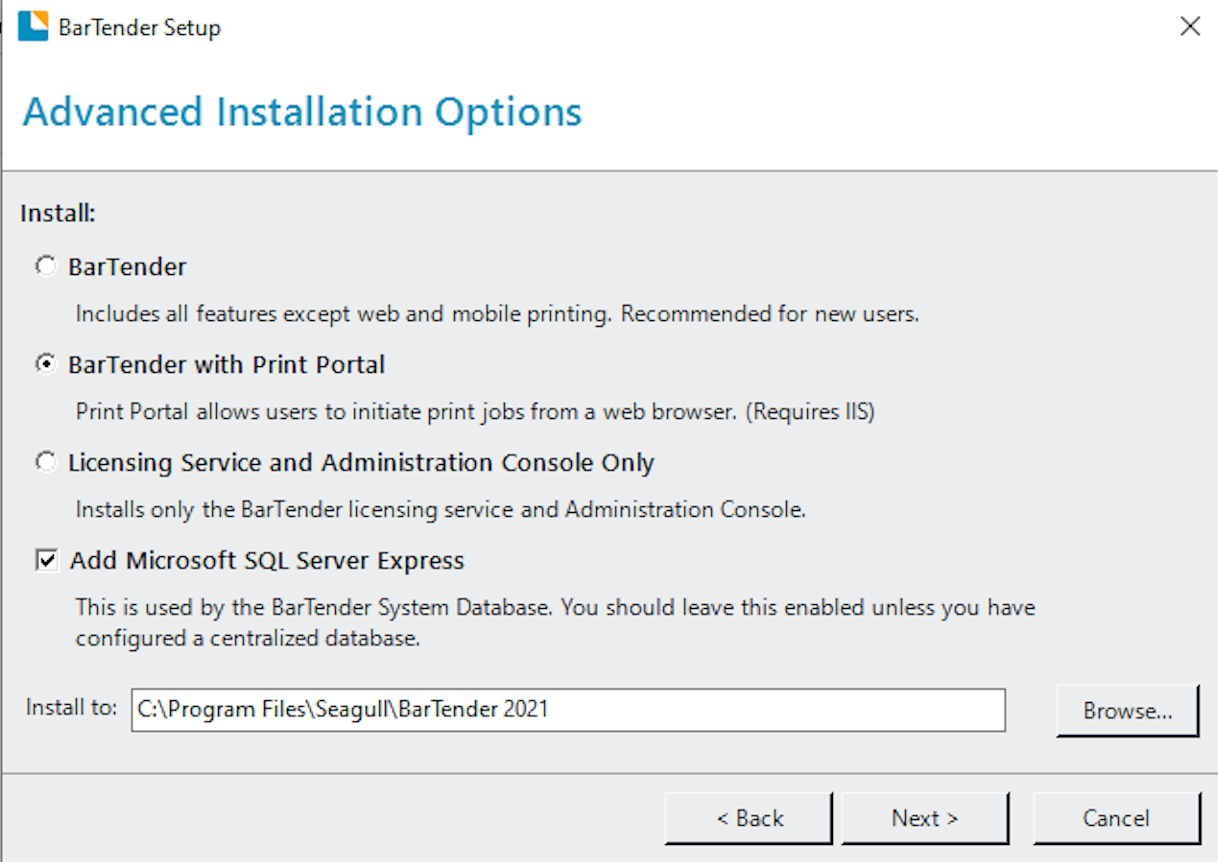Cancel the installation
Viewport: 1218px width, 862px height.
(x=1116, y=818)
